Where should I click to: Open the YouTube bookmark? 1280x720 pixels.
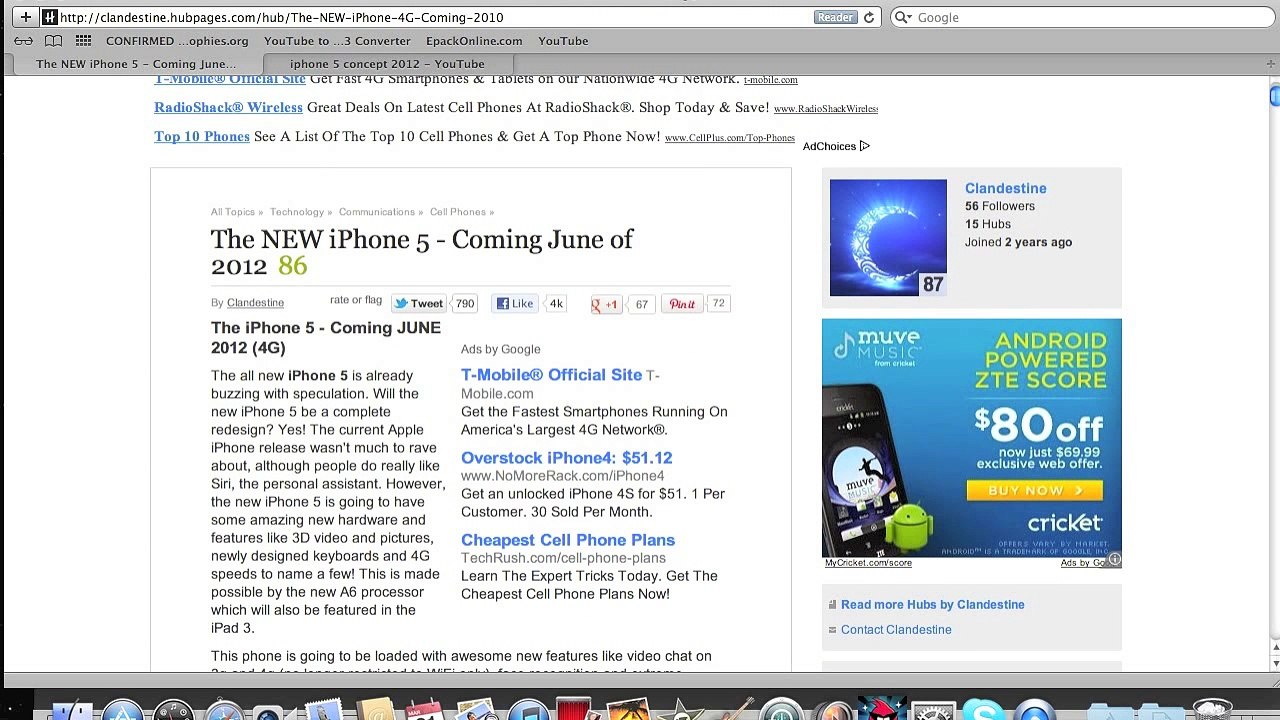(x=563, y=41)
